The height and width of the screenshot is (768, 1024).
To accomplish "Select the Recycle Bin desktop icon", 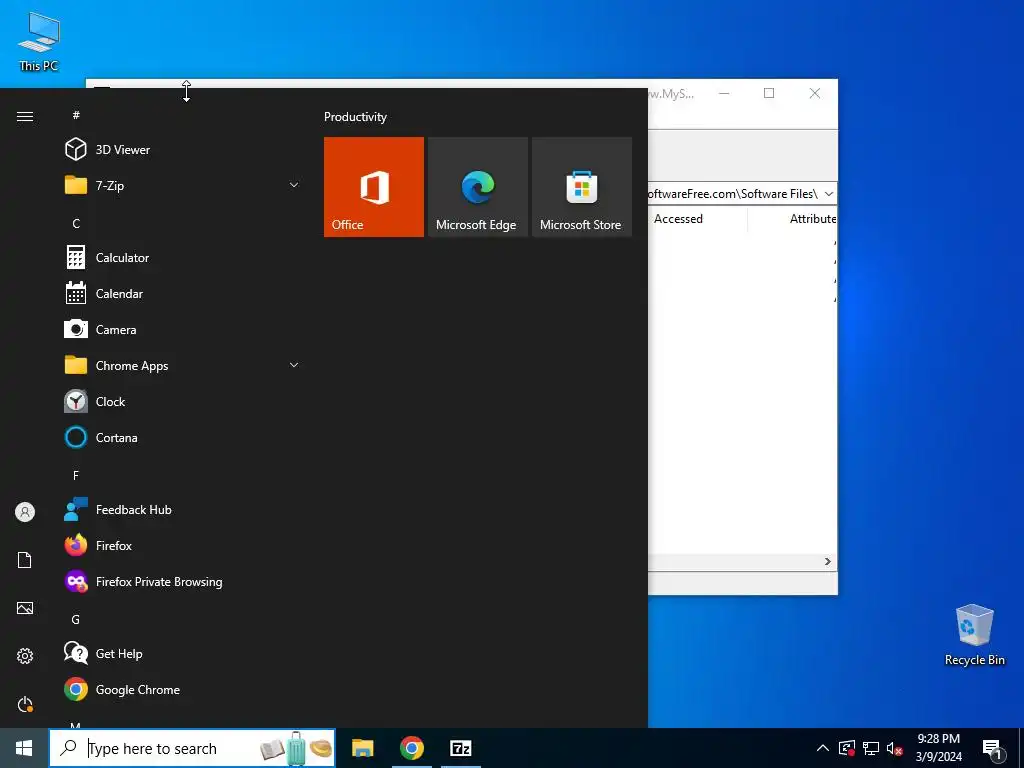I will click(x=974, y=635).
